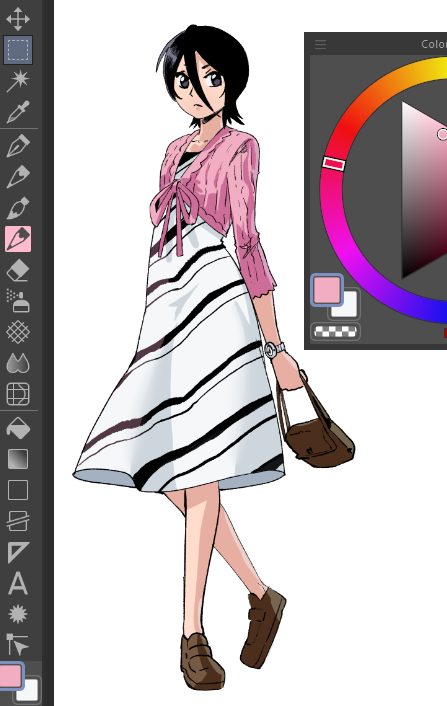This screenshot has width=447, height=706.
Task: Select the Move layer tool
Action: point(18,18)
